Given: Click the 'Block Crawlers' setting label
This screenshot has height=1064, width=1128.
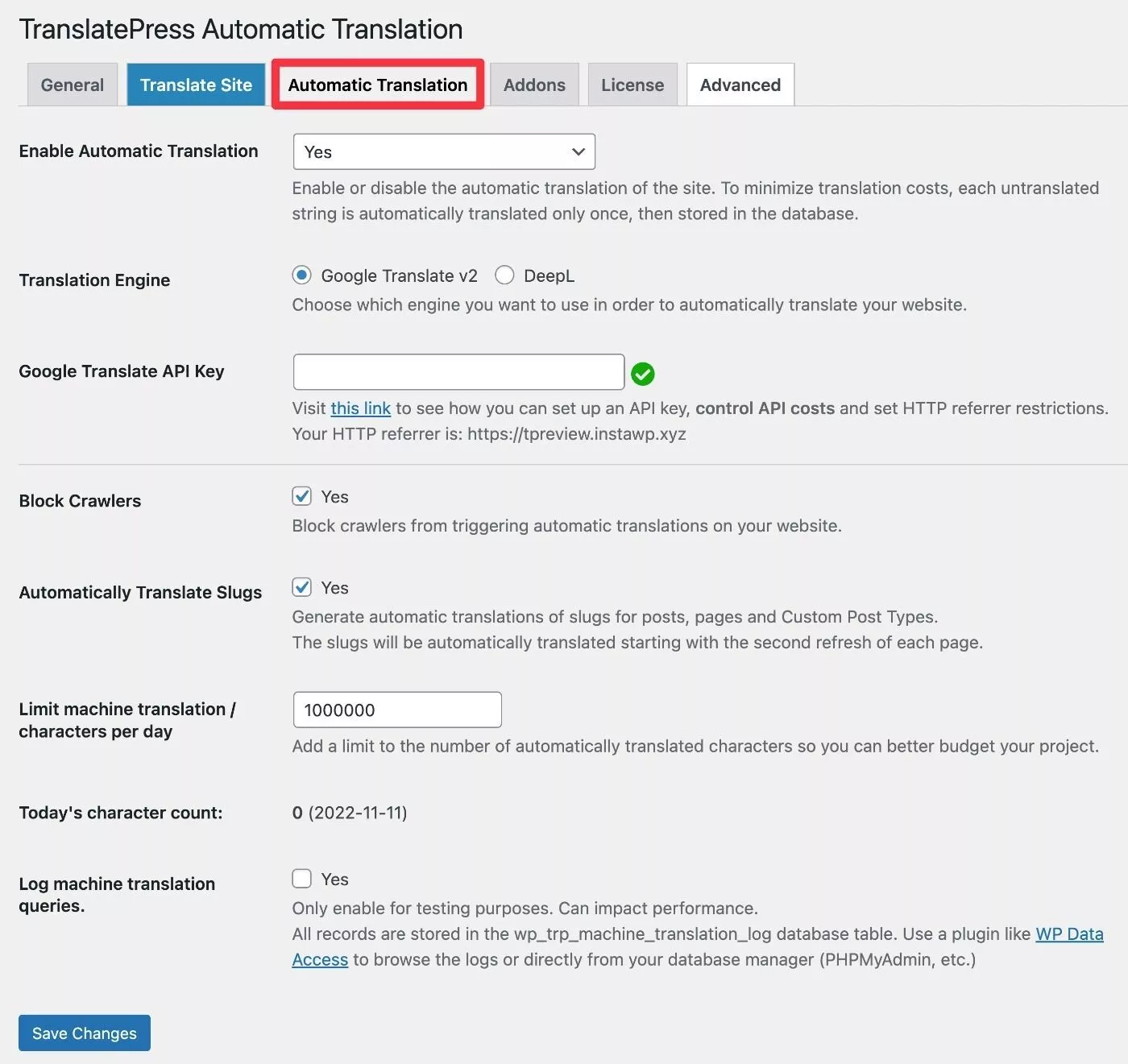Looking at the screenshot, I should click(80, 501).
